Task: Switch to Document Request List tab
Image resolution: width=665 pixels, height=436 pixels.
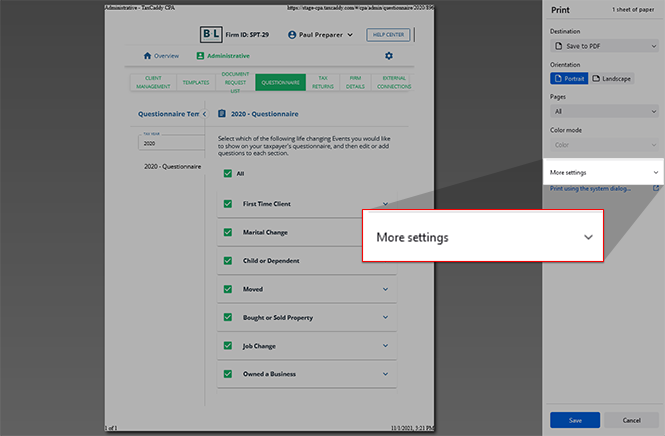Action: click(235, 82)
